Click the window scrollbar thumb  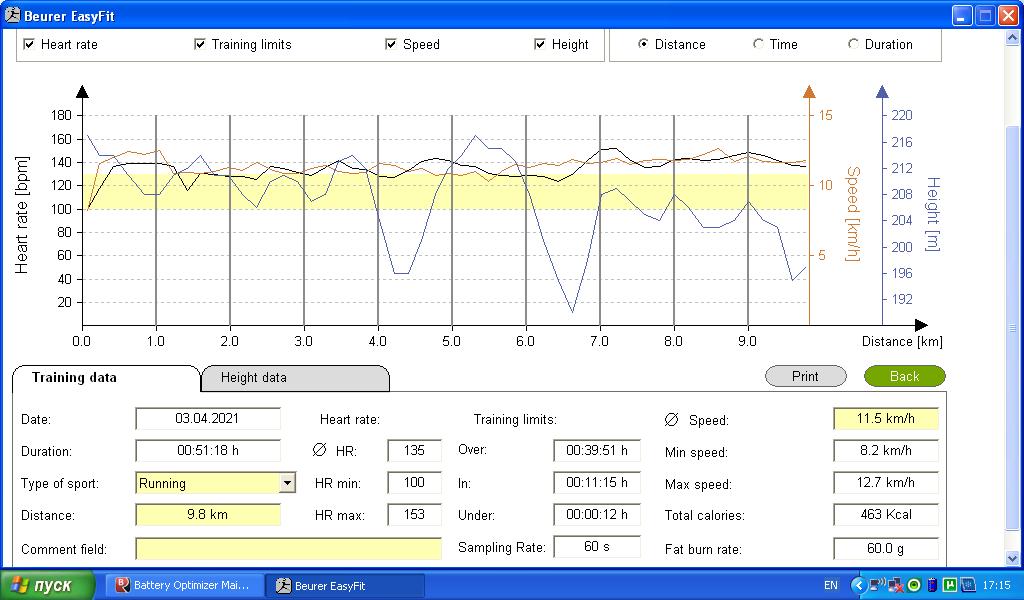tap(1012, 326)
